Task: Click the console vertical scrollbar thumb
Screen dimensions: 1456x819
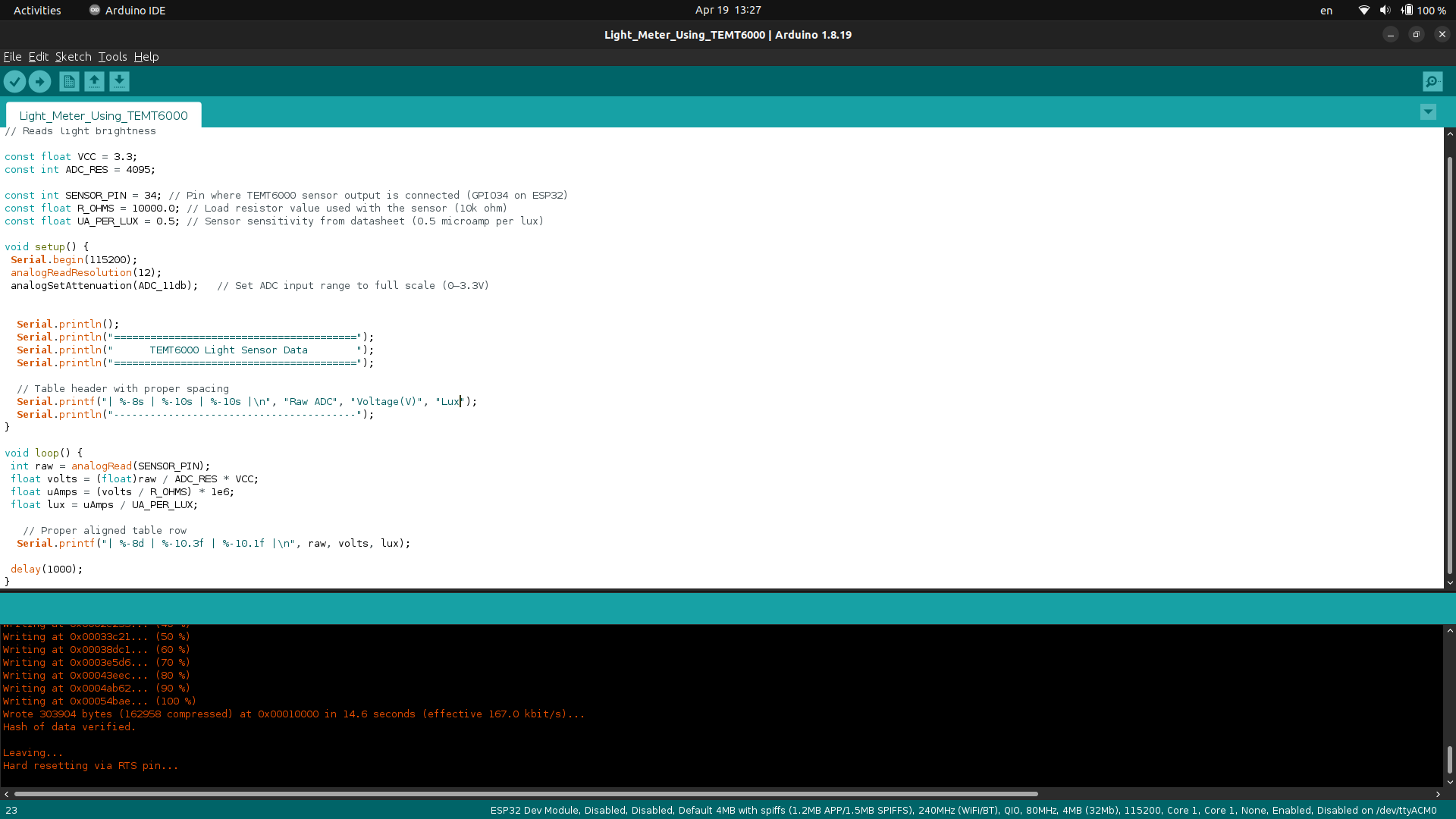Action: [1449, 760]
